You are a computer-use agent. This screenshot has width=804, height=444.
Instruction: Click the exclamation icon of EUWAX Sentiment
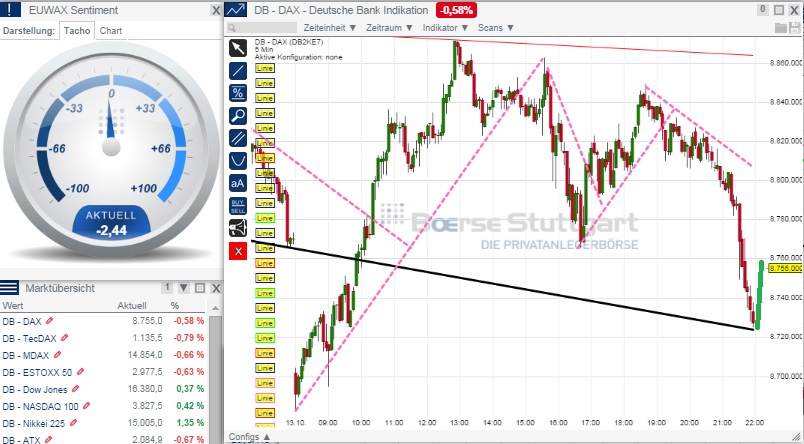click(x=11, y=9)
